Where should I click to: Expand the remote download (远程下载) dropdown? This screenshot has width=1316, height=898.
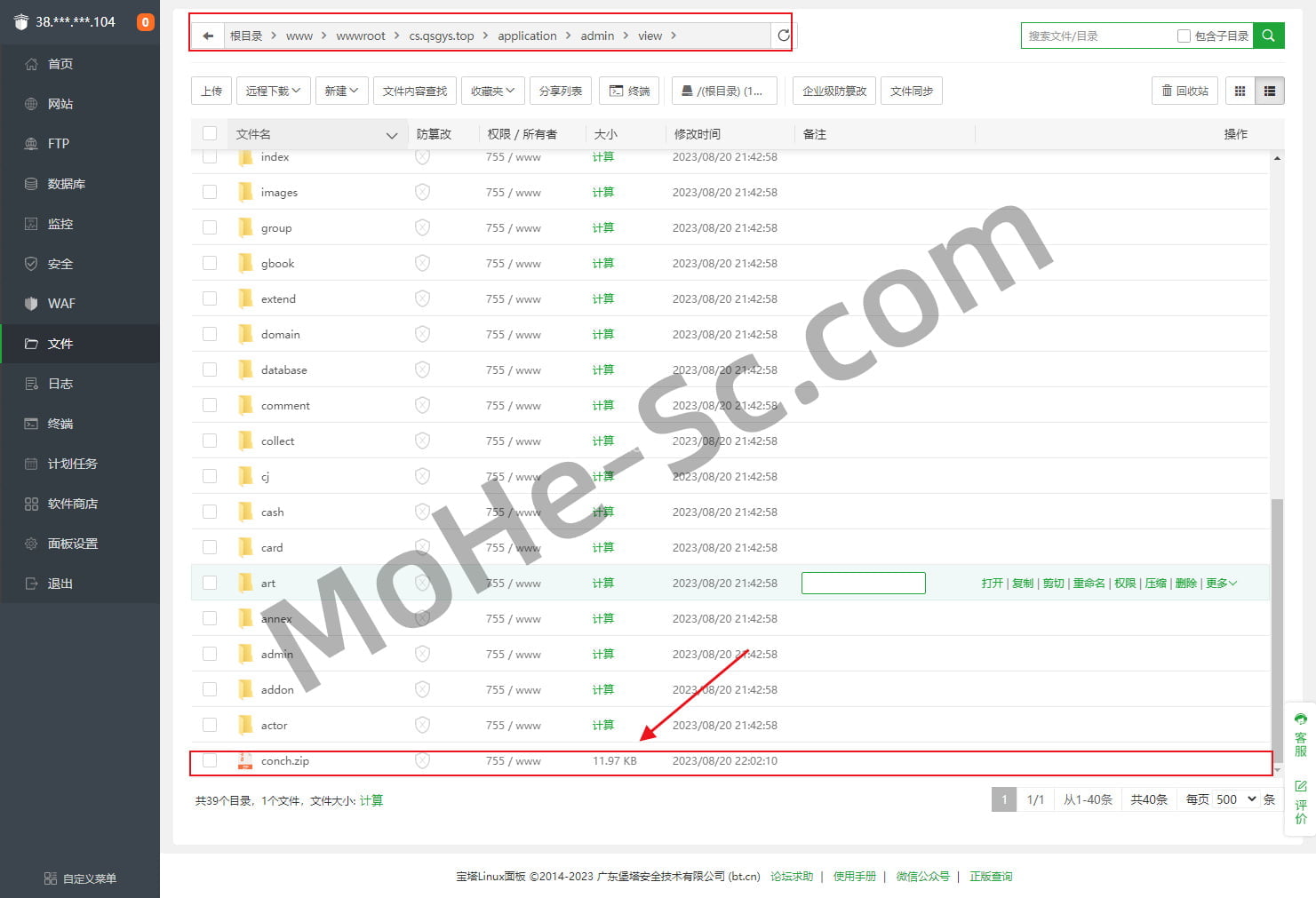273,91
